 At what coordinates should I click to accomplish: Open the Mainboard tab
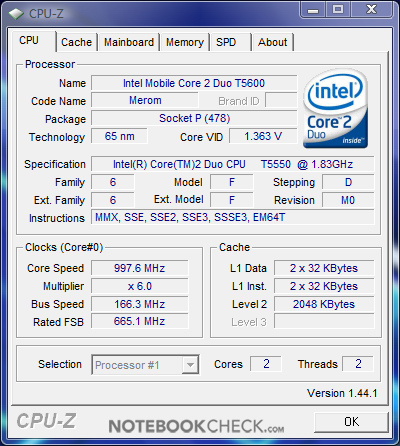point(129,42)
